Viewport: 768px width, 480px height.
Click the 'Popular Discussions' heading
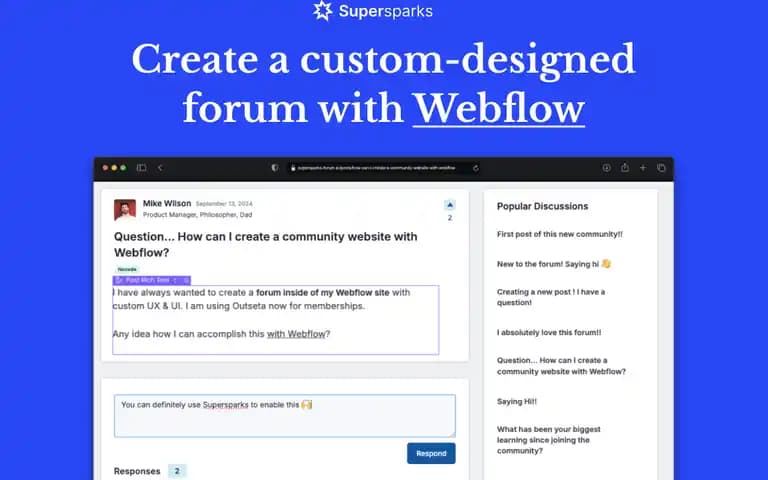pyautogui.click(x=542, y=206)
